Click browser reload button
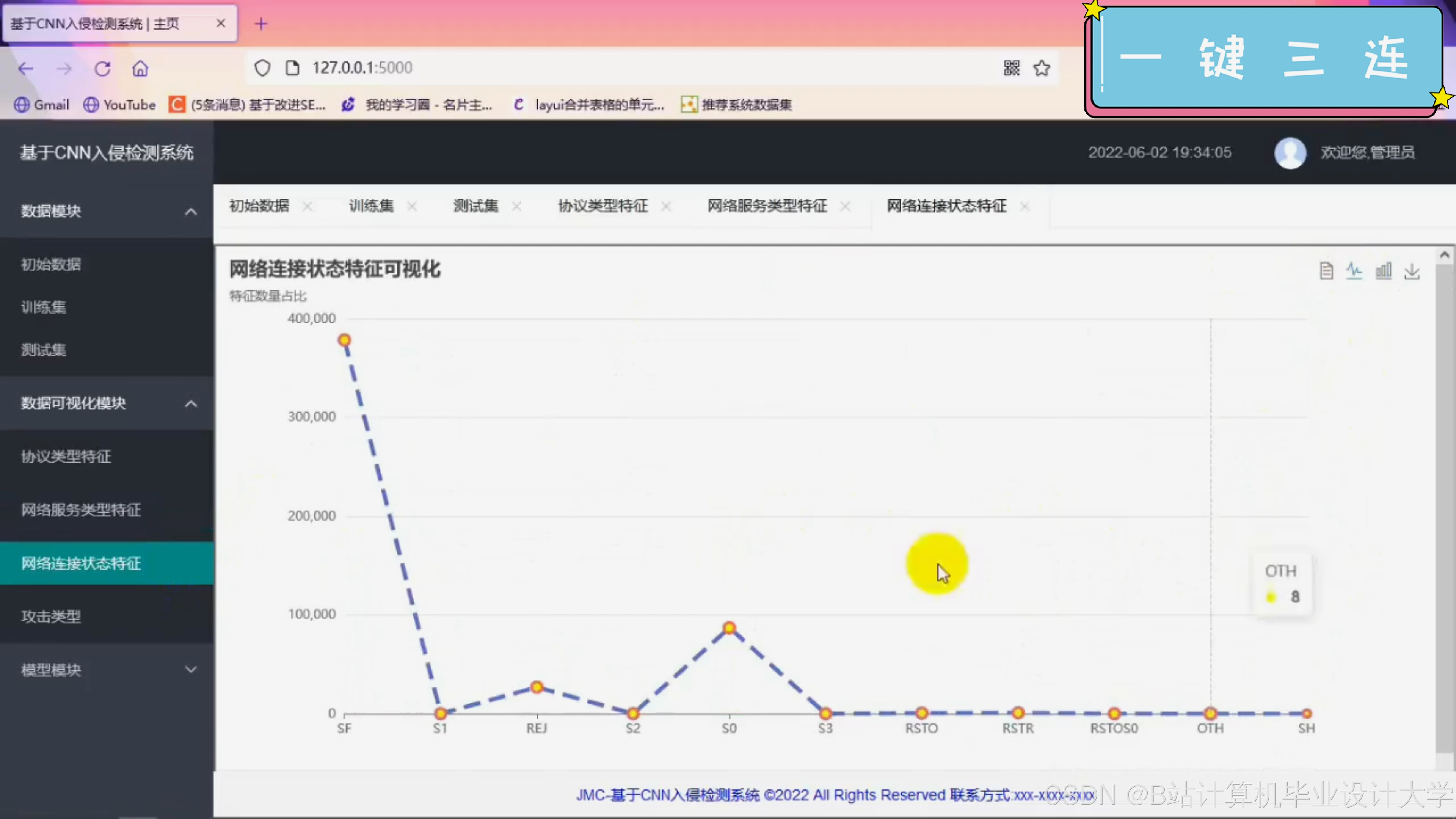This screenshot has height=819, width=1456. (x=102, y=69)
